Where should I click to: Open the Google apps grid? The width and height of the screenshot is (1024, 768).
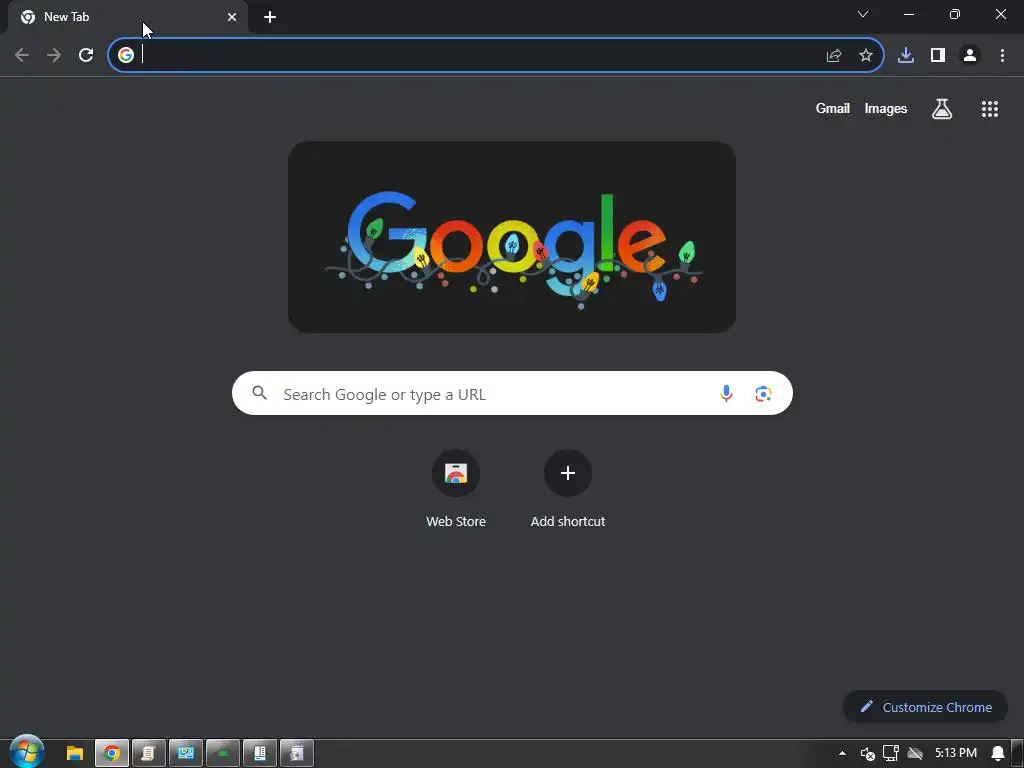(989, 109)
